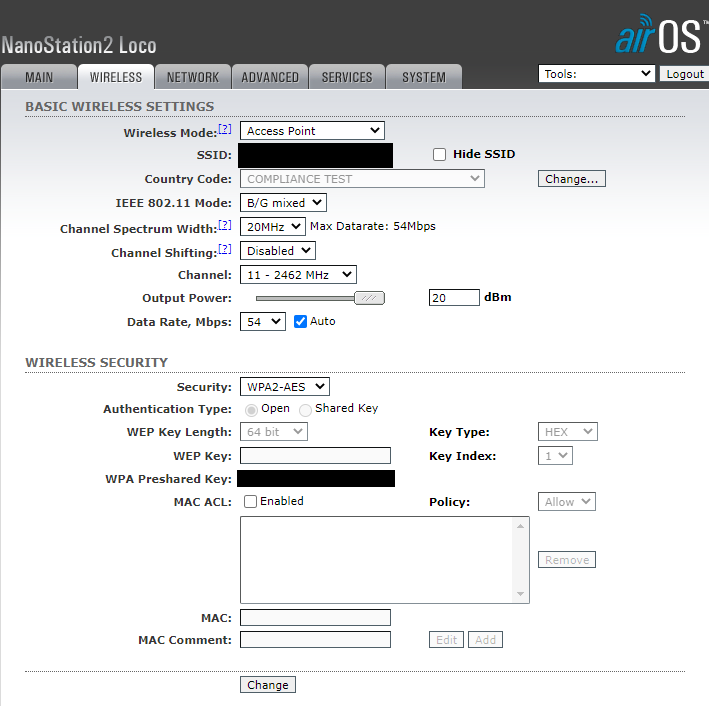Image resolution: width=709 pixels, height=706 pixels.
Task: Click the Edit button
Action: coord(446,640)
